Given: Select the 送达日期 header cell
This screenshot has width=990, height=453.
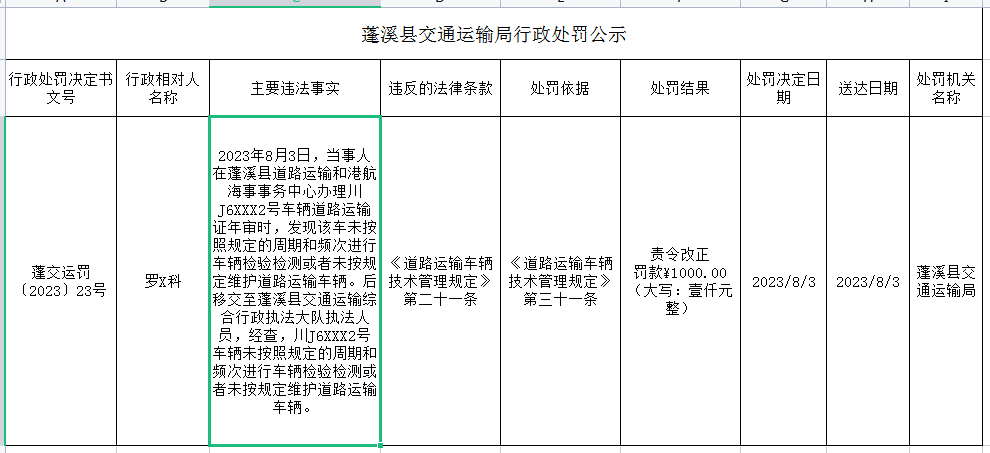Looking at the screenshot, I should 868,88.
